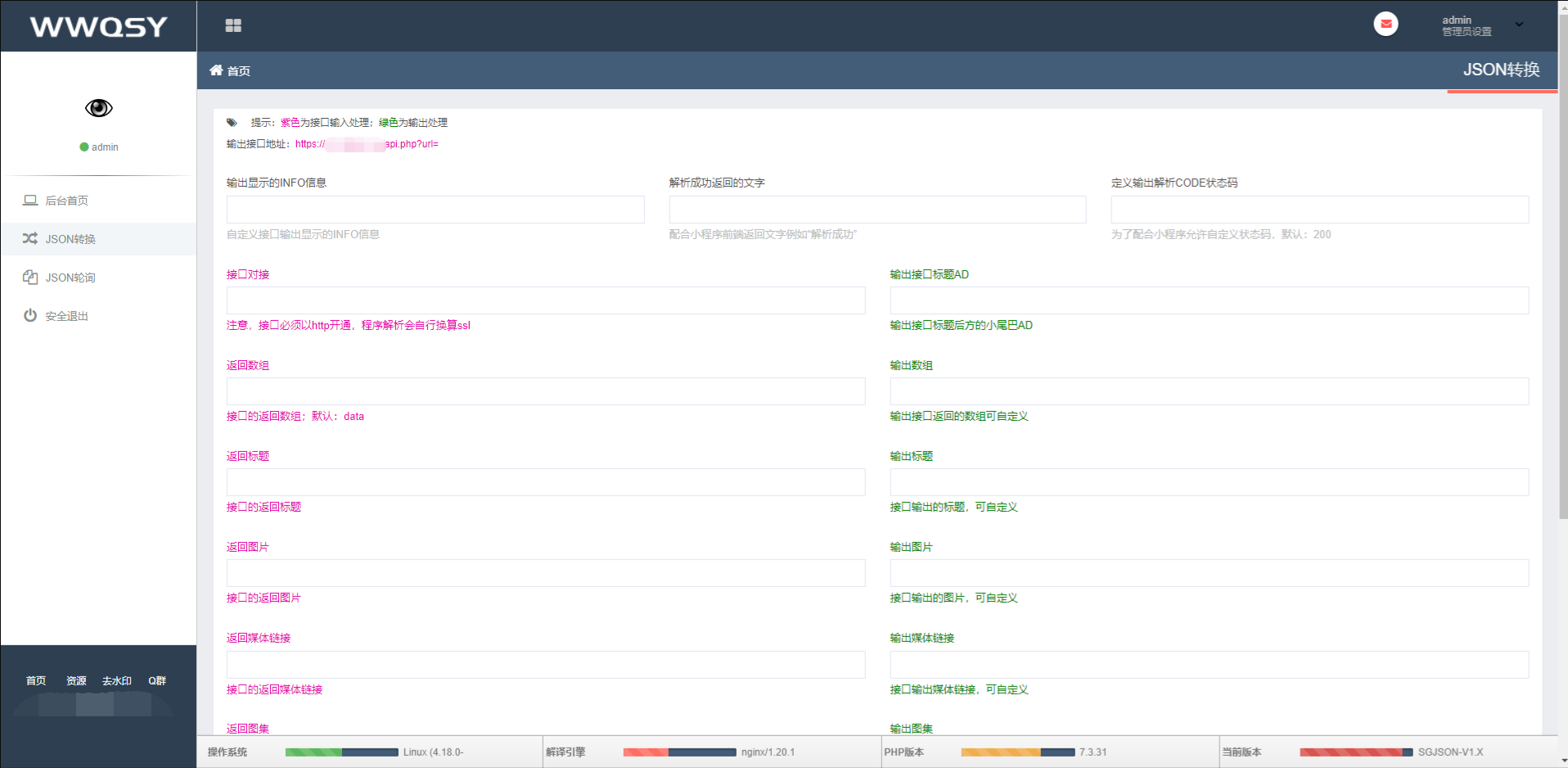The width and height of the screenshot is (1568, 768).
Task: Open the Q群 footer link
Action: [157, 680]
